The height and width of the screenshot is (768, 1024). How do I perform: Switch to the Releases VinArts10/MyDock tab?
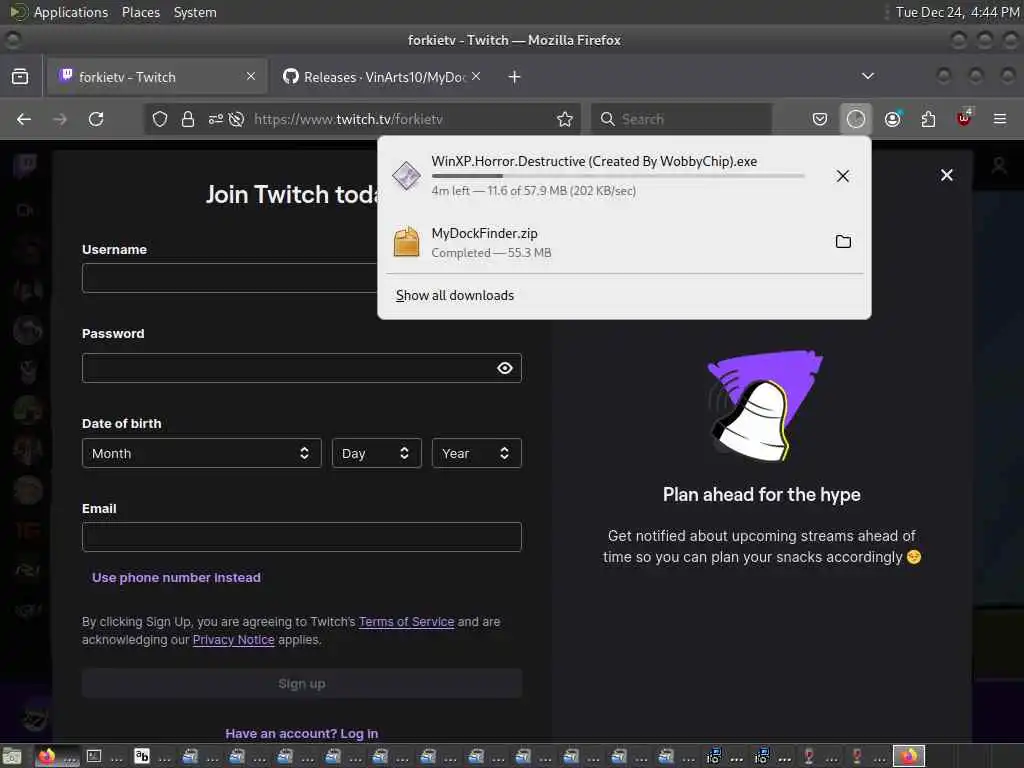pyautogui.click(x=382, y=77)
